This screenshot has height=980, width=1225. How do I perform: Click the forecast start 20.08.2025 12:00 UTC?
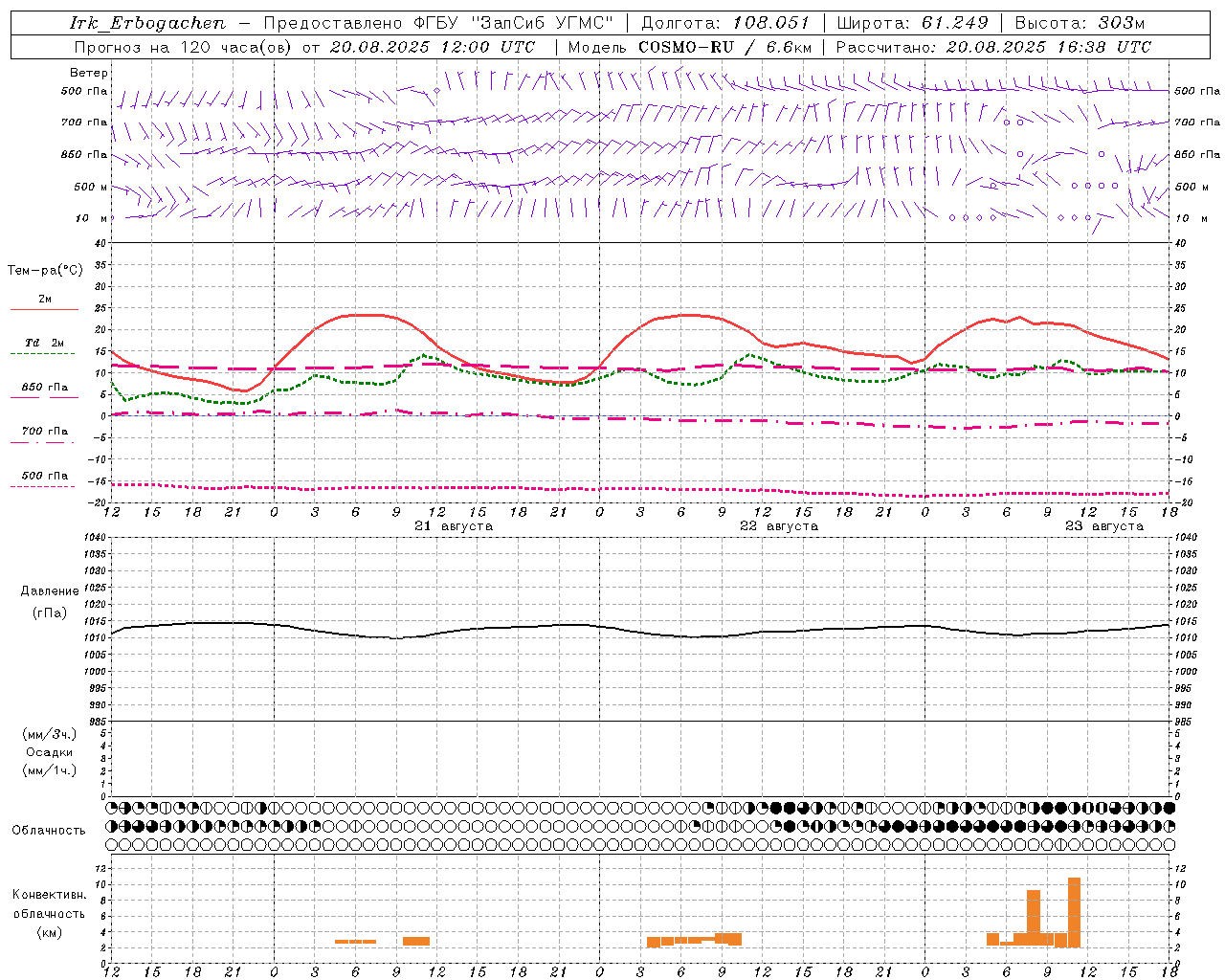pyautogui.click(x=433, y=47)
